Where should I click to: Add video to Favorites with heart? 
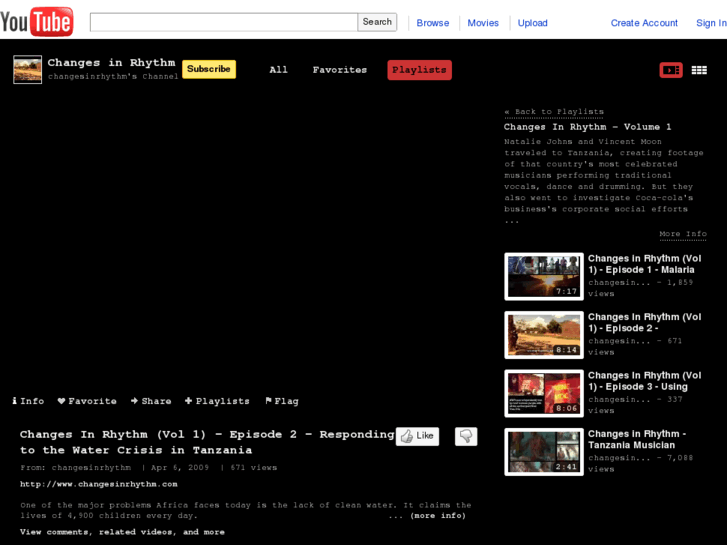pos(87,401)
